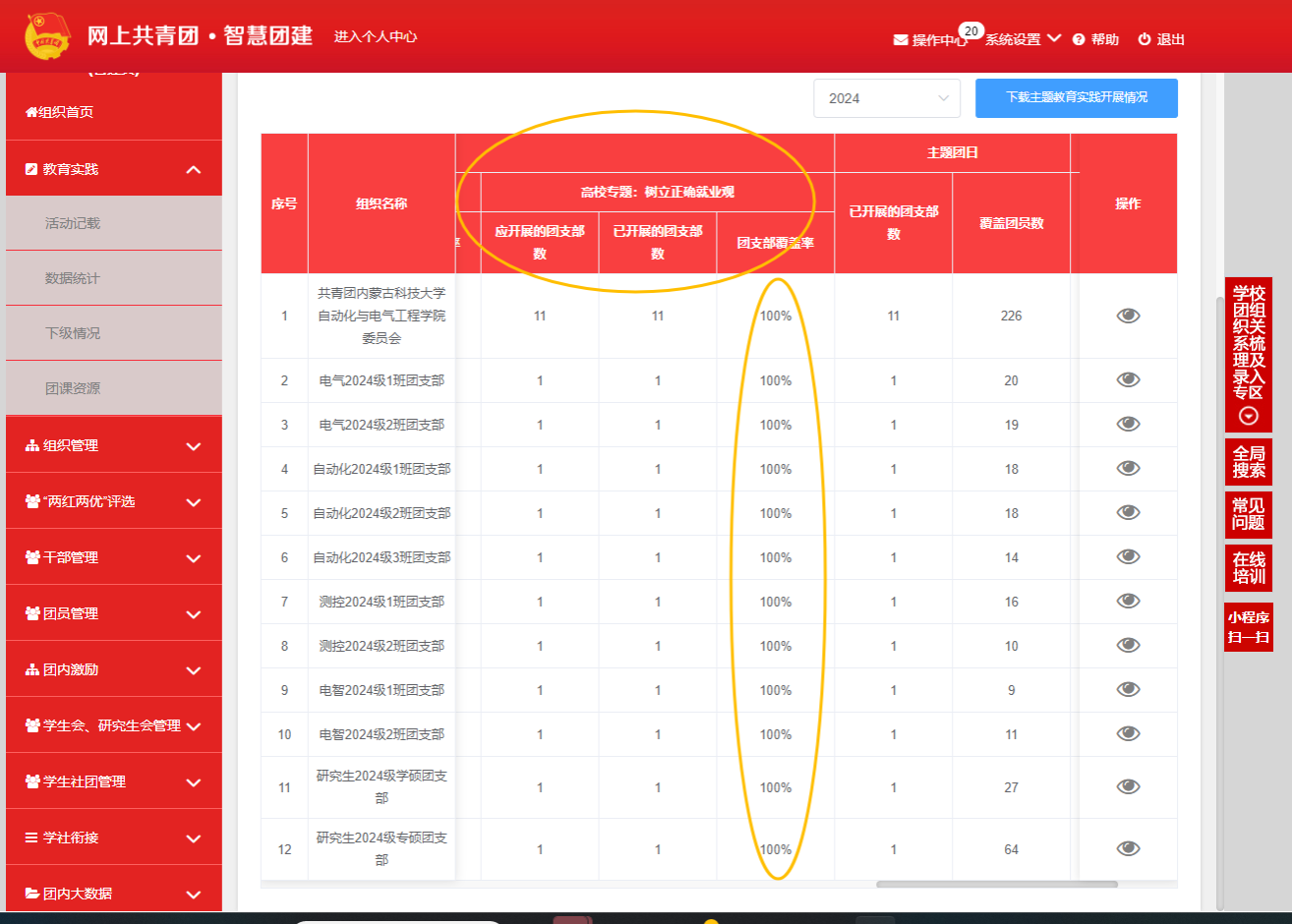Click the 退出 power logout icon
This screenshot has width=1292, height=924.
1145,39
